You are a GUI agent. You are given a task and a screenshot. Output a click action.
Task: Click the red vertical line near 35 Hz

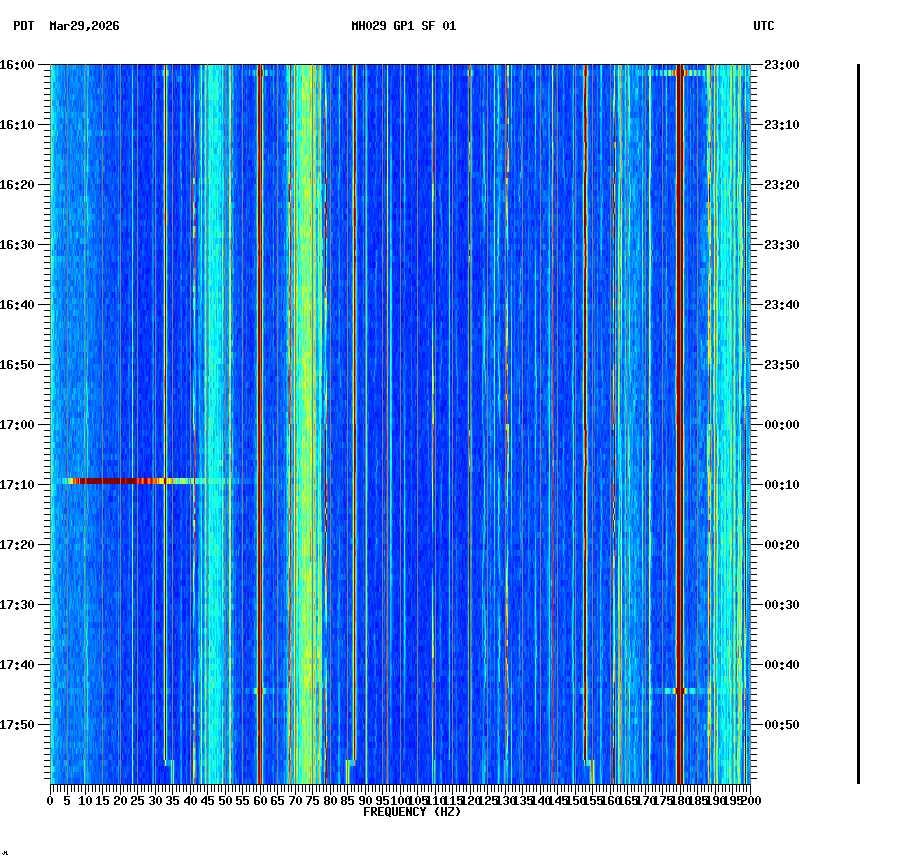pos(165,400)
